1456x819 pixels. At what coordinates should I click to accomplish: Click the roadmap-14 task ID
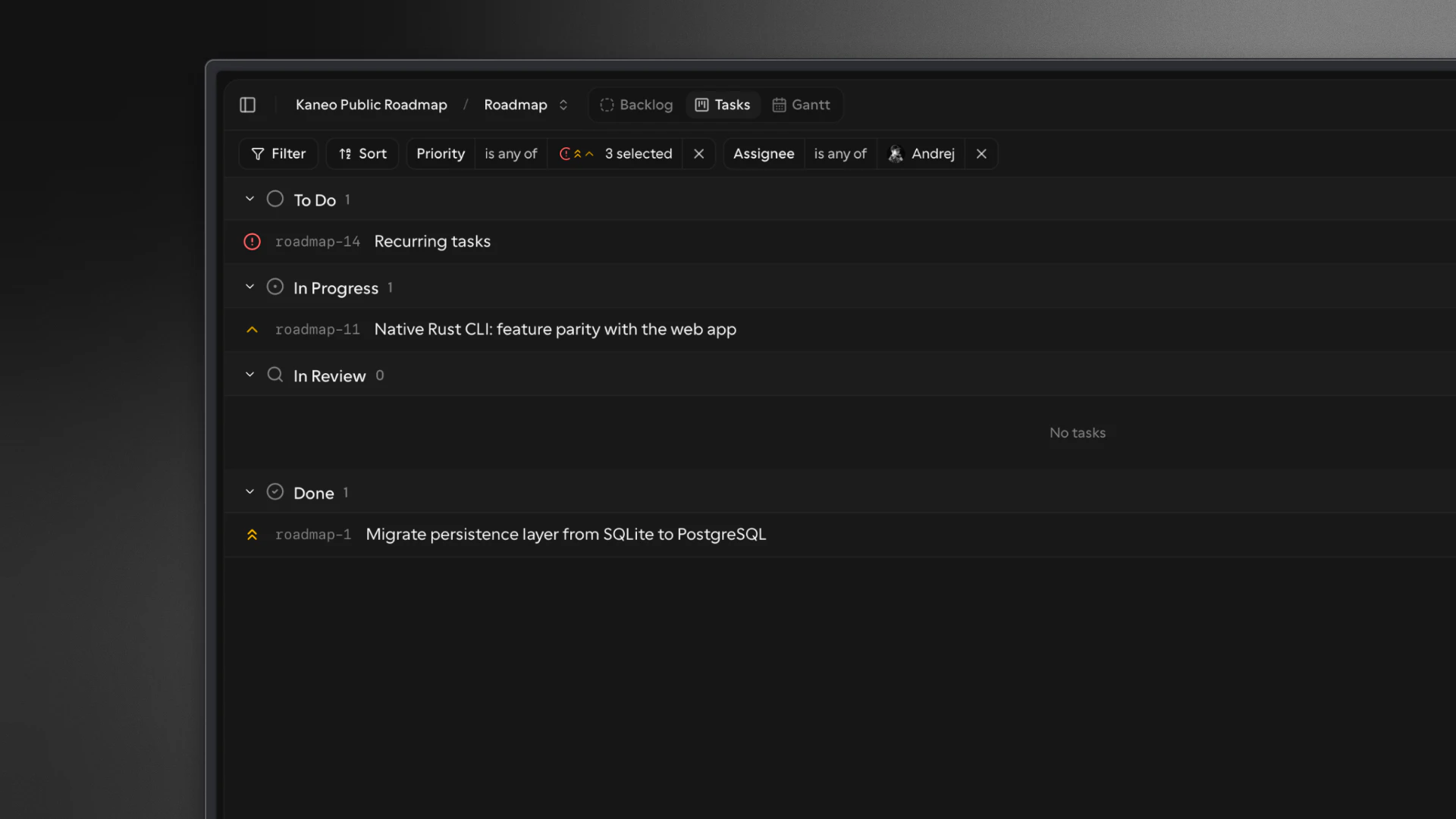point(318,242)
